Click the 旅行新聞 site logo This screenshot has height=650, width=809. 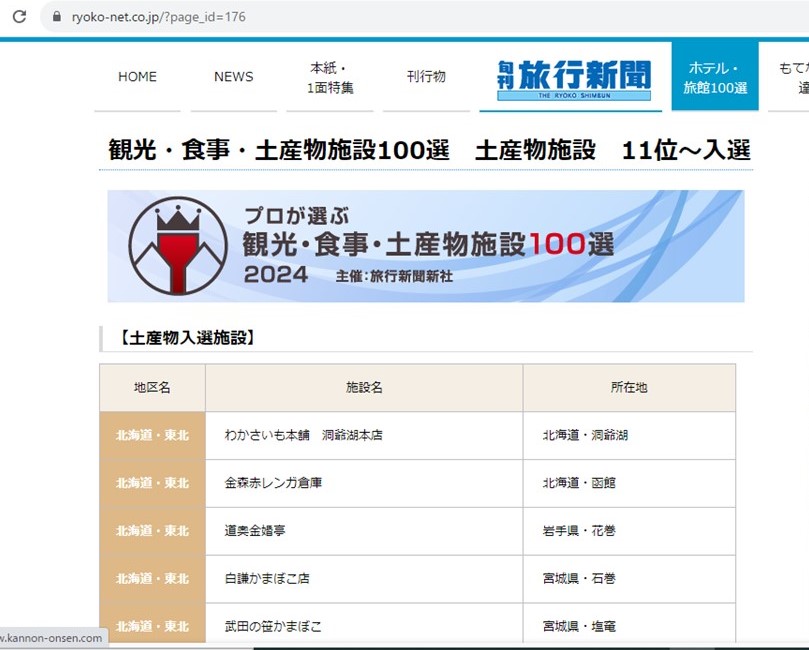pyautogui.click(x=574, y=79)
